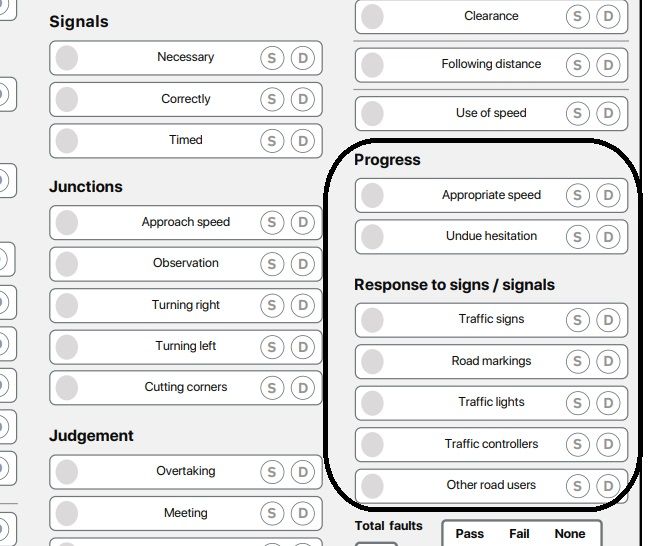Toggle the grey circle beside Traffic signs
This screenshot has width=656, height=546.
[372, 320]
